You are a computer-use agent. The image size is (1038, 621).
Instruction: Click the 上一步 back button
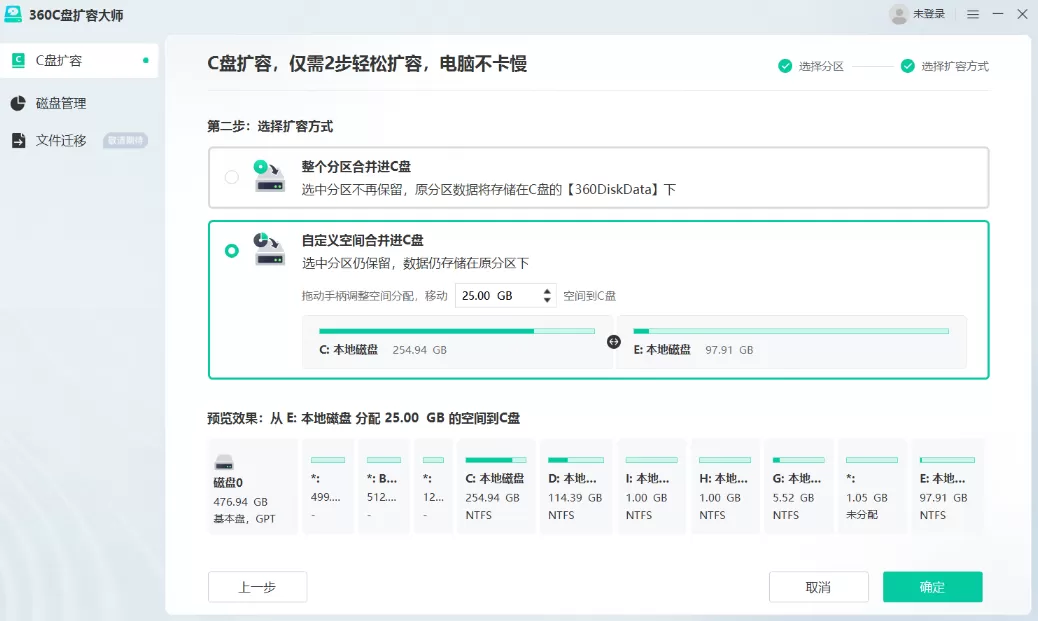coord(258,587)
